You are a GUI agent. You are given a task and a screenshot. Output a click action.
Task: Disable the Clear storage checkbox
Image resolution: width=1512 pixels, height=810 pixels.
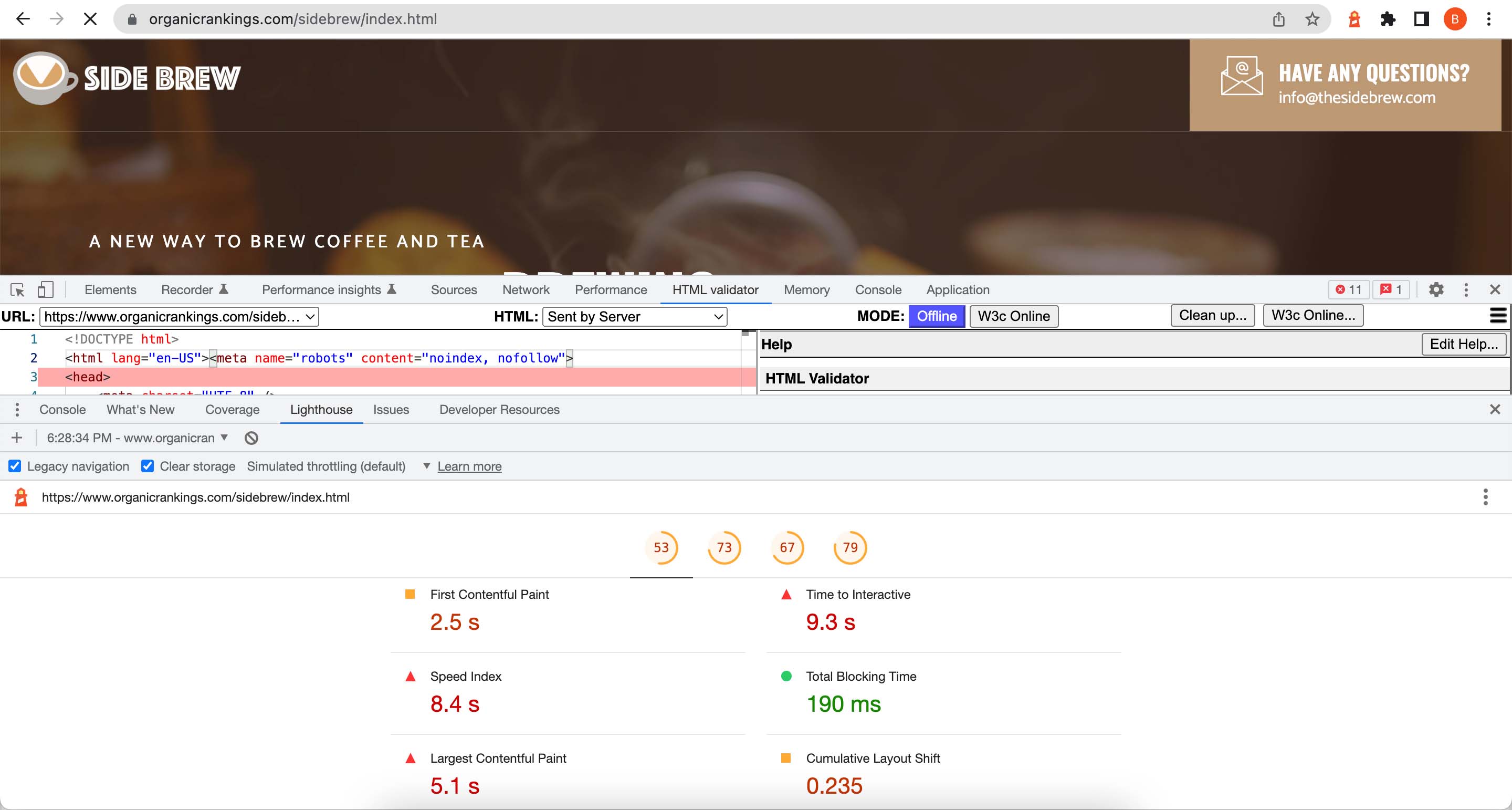coord(147,466)
